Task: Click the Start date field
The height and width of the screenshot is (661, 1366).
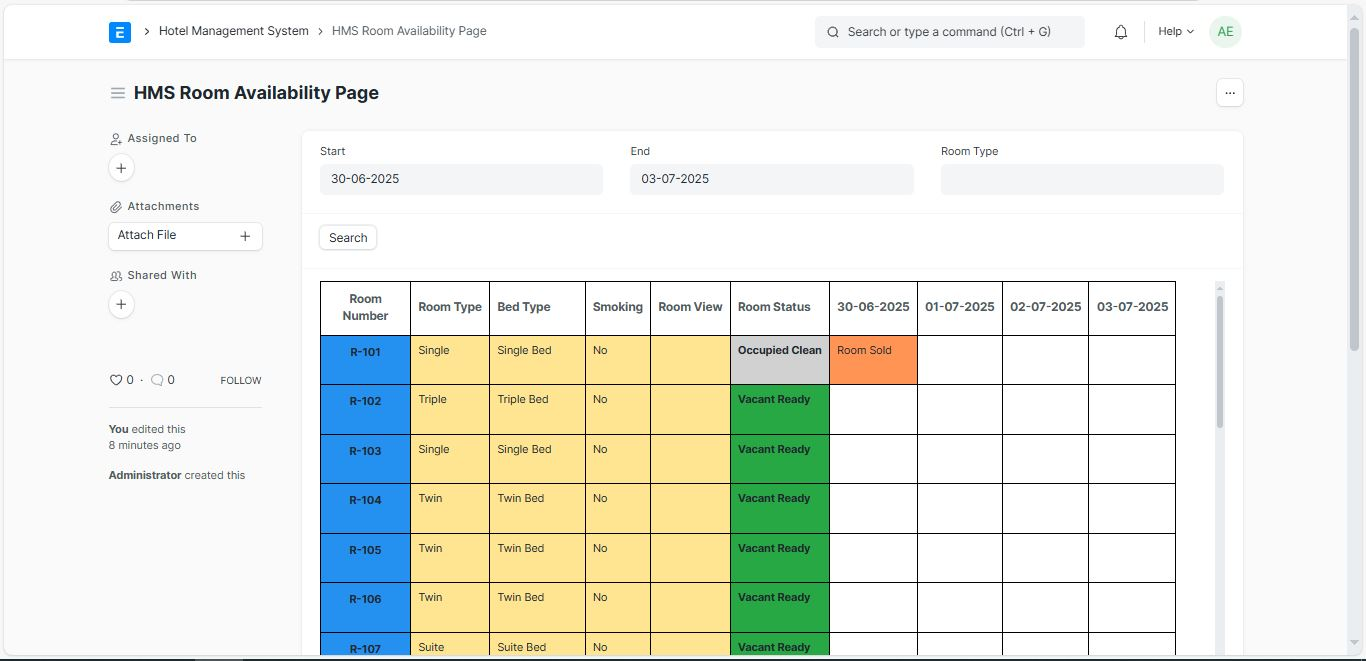Action: tap(461, 180)
